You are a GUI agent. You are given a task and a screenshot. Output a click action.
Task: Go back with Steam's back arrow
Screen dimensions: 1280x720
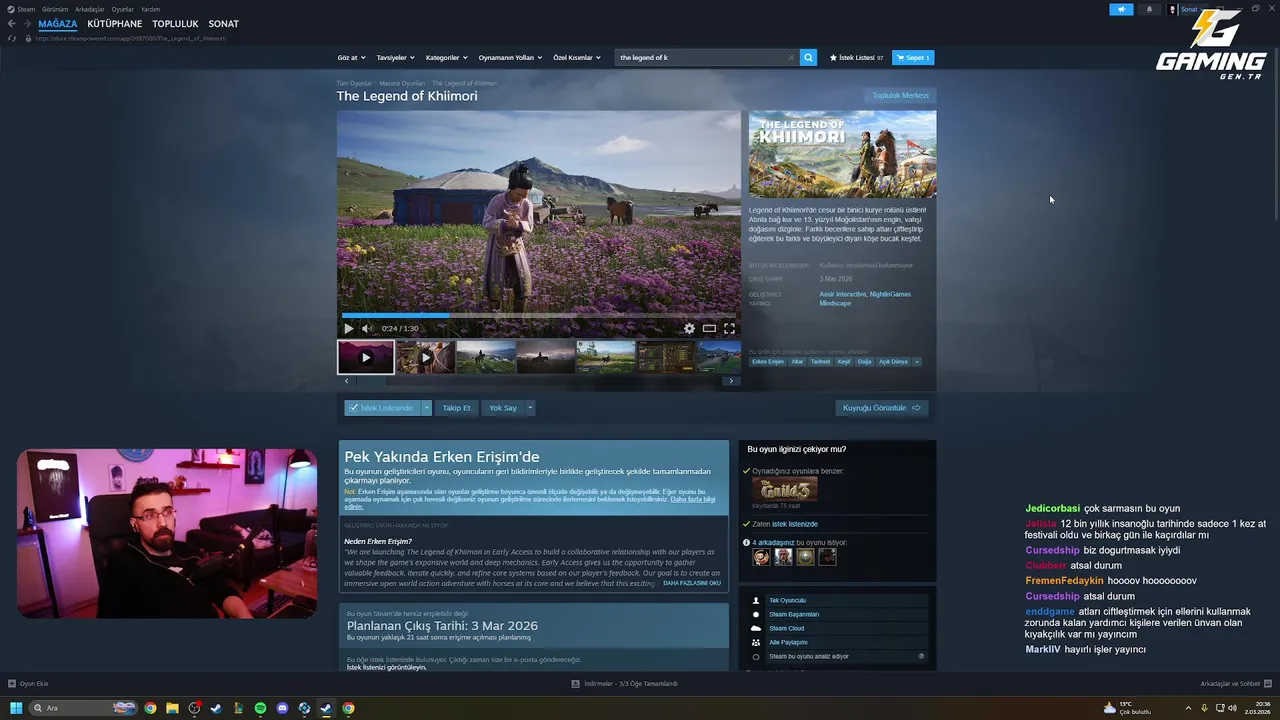click(11, 23)
